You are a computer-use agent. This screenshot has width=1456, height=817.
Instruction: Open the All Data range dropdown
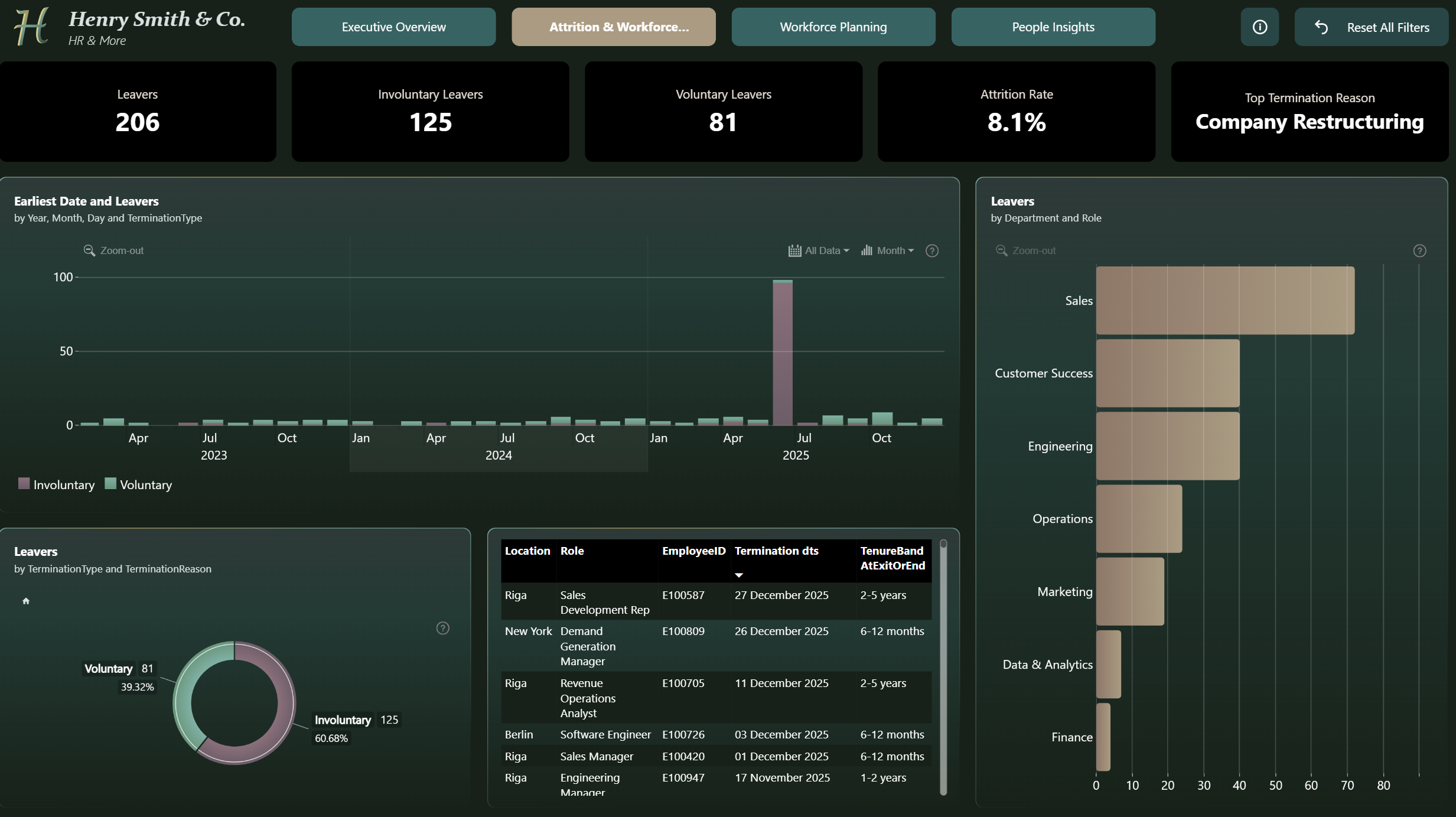click(x=819, y=250)
